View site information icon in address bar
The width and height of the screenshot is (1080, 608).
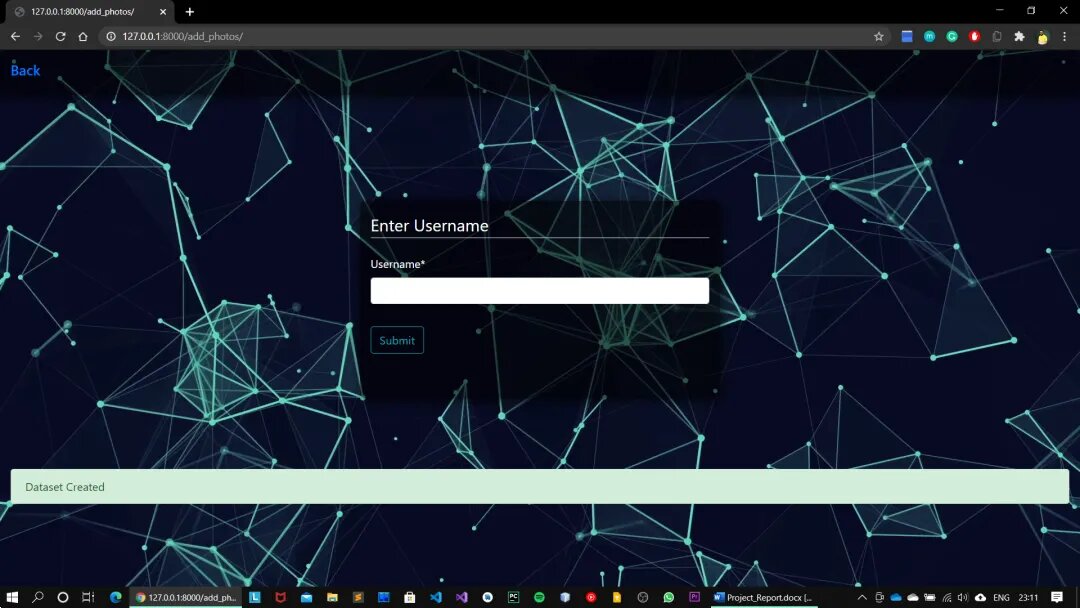click(x=110, y=36)
